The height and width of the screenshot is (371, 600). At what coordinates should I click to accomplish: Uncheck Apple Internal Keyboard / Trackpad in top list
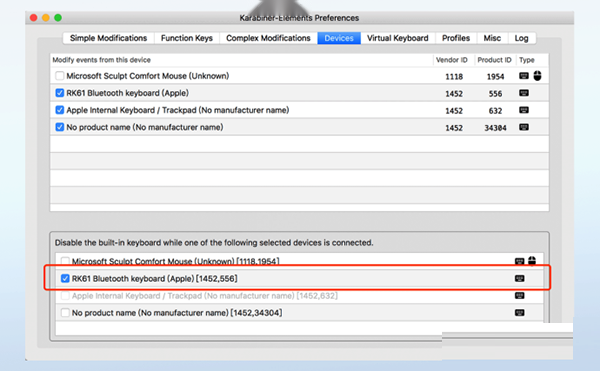coord(59,110)
